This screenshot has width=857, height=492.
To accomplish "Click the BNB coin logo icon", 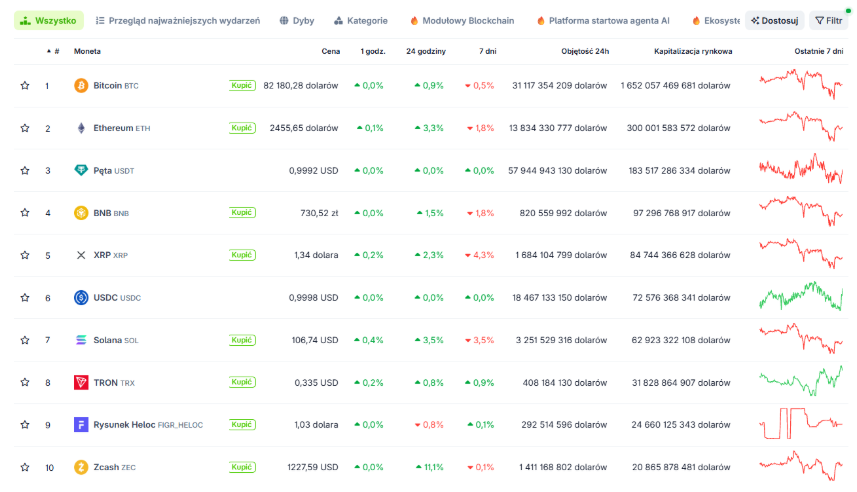I will pos(81,213).
